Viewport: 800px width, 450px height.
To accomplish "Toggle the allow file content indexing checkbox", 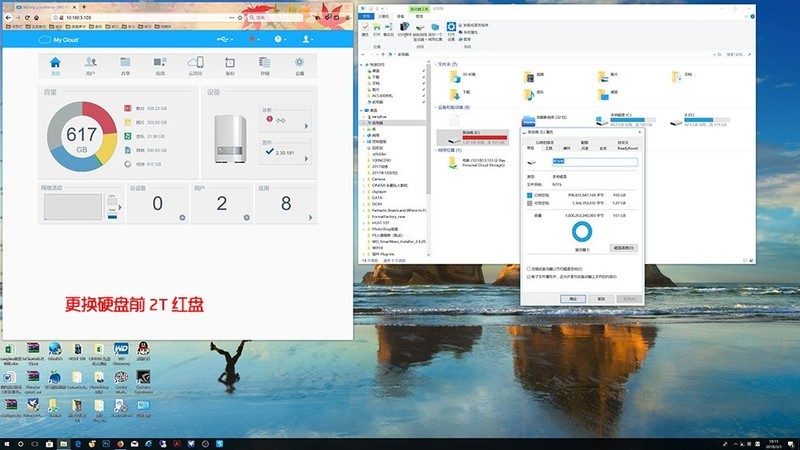I will pyautogui.click(x=529, y=276).
